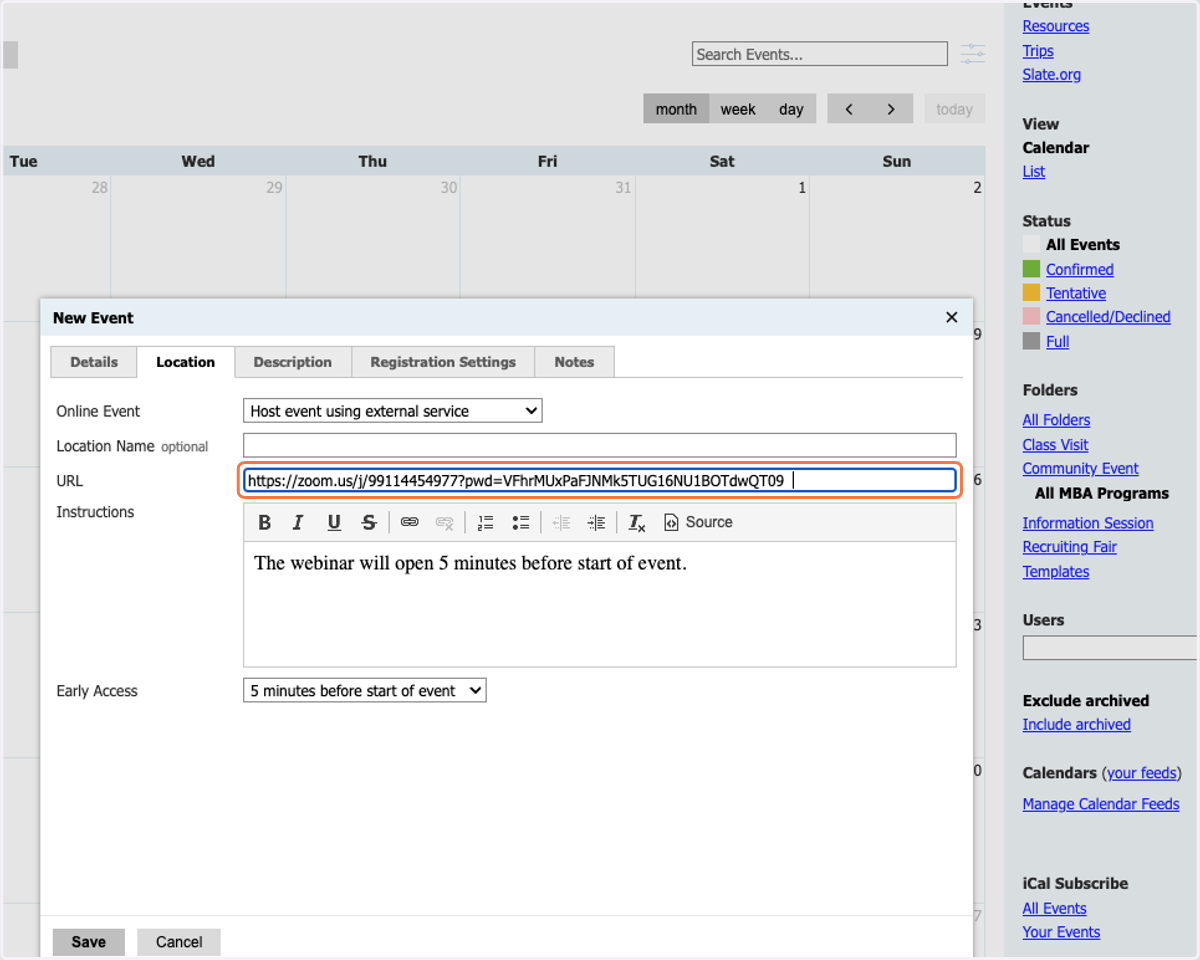1200x960 pixels.
Task: Click the Location Name input field
Action: point(599,445)
